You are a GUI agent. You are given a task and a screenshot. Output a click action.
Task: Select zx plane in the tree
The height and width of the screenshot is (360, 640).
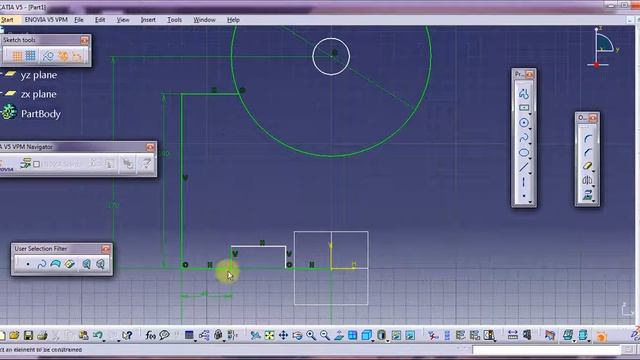tap(39, 94)
